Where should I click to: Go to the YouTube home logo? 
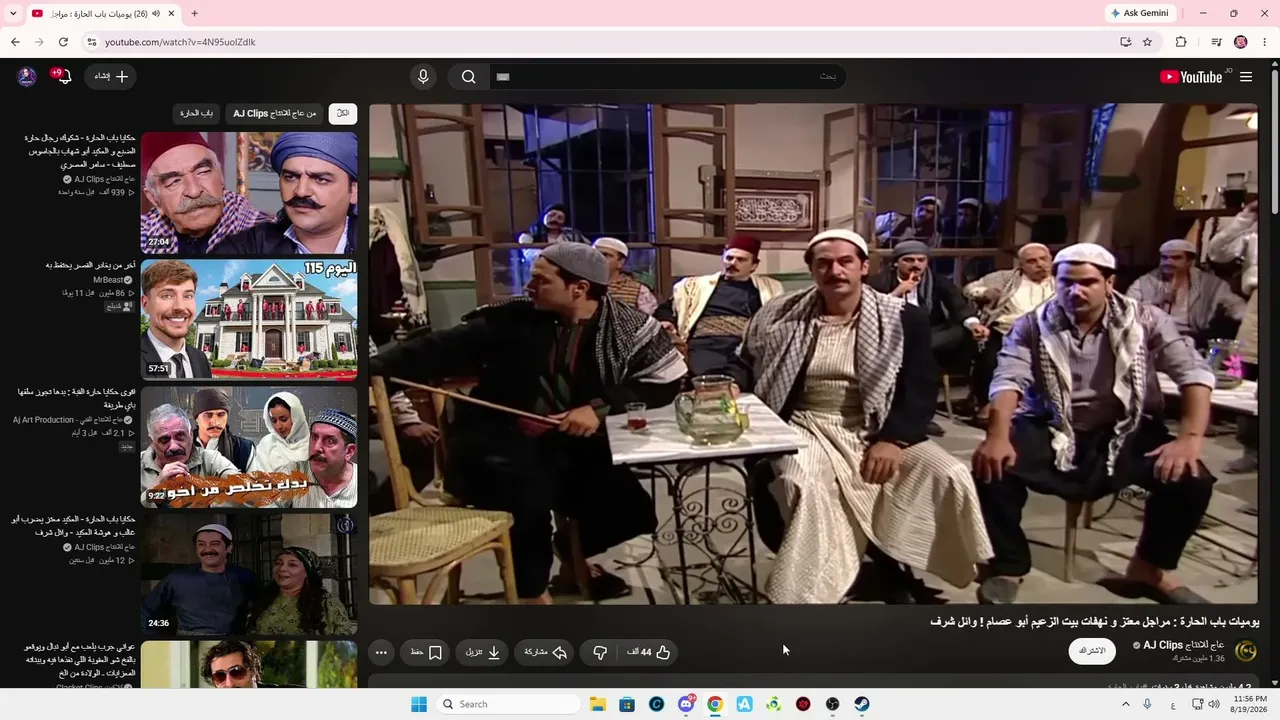click(x=1191, y=77)
